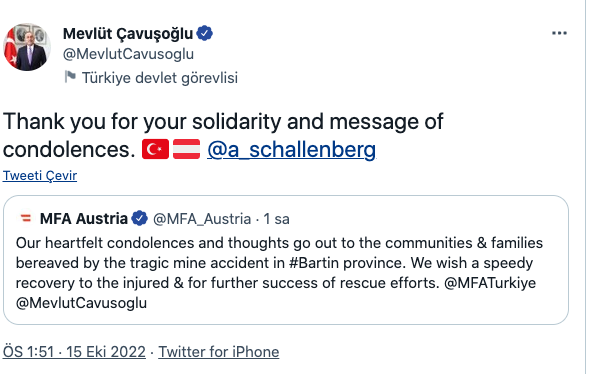Viewport: 589px width, 374px height.
Task: Click the Turkish flag emoji
Action: 156,149
